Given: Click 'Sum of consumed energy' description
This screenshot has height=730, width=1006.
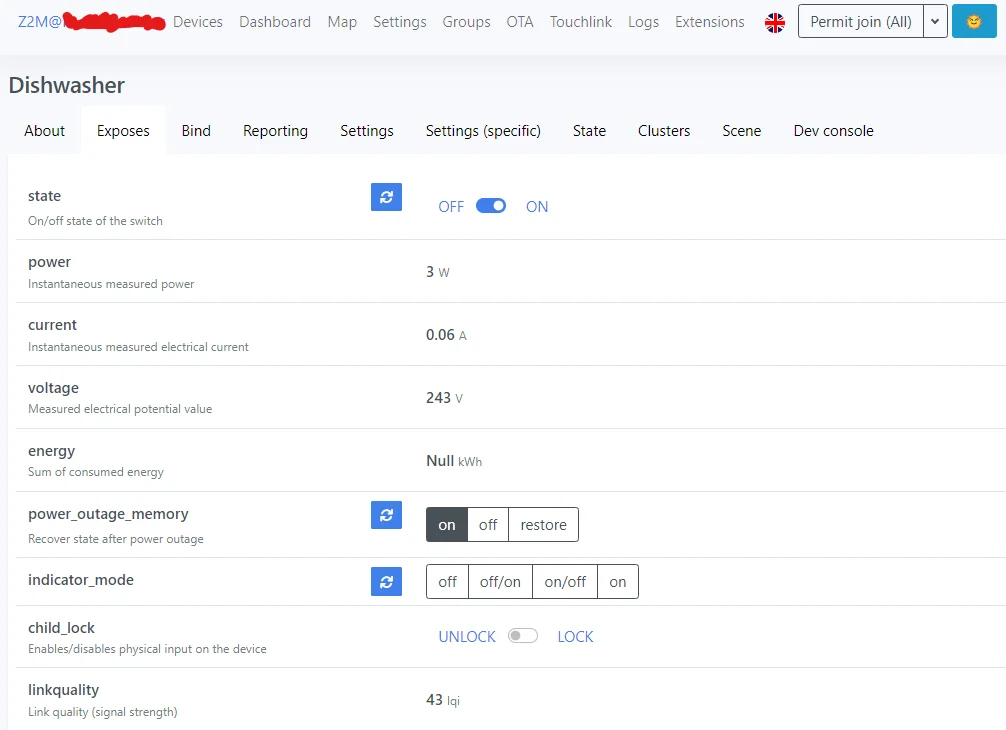Looking at the screenshot, I should pos(96,472).
